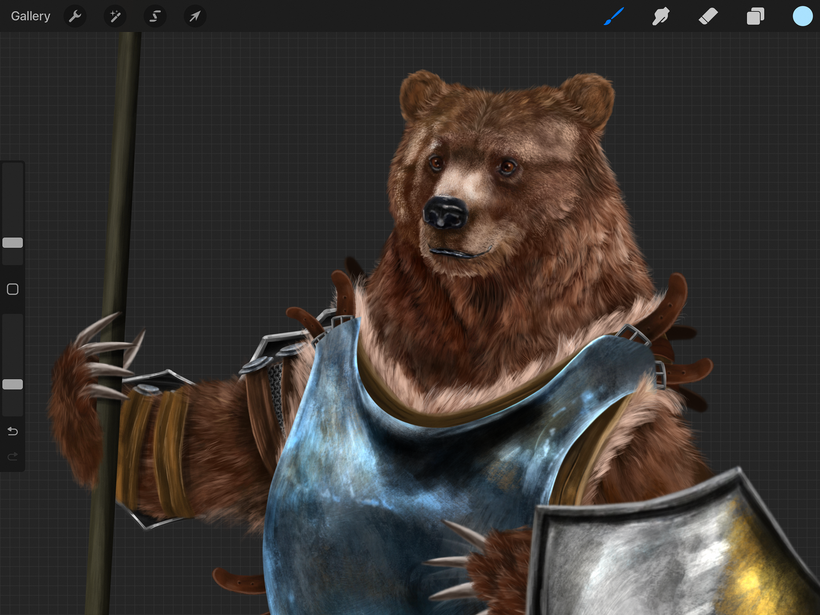Click the brush size slider handle
Viewport: 820px width, 615px height.
(x=13, y=243)
